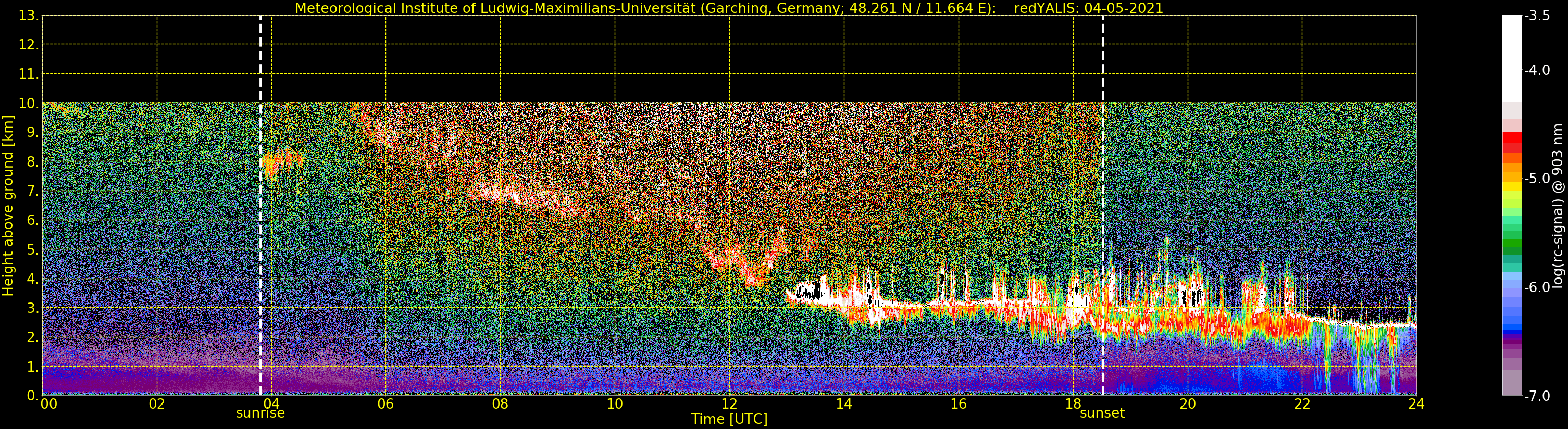Click the white top section of the colorbar
The height and width of the screenshot is (429, 1568).
1512,58
